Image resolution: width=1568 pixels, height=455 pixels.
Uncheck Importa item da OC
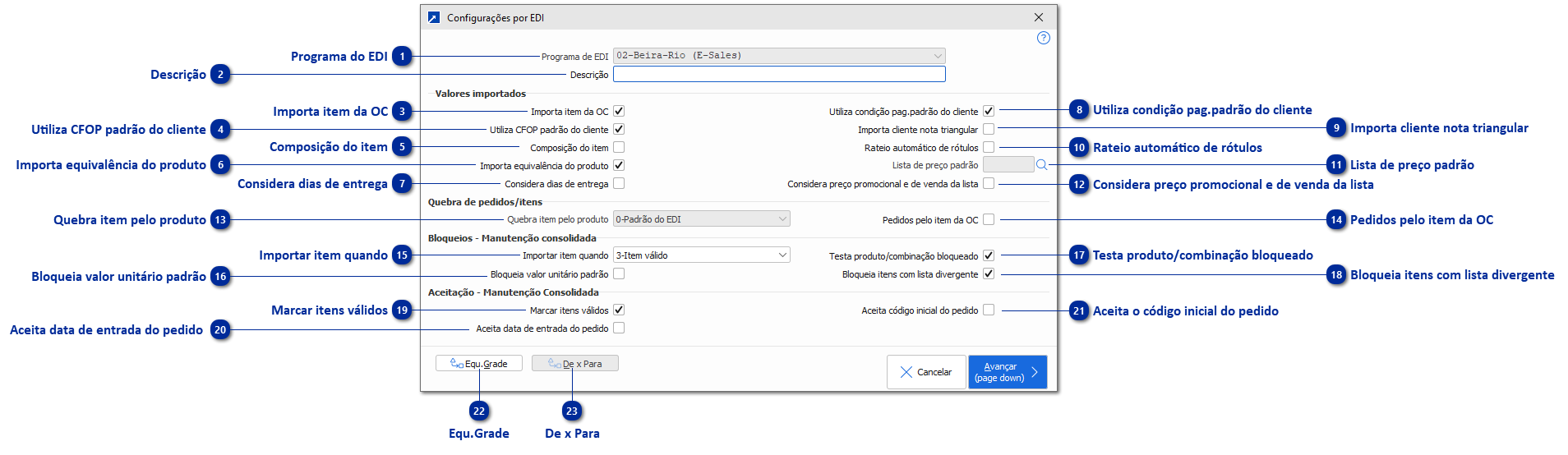click(x=619, y=111)
